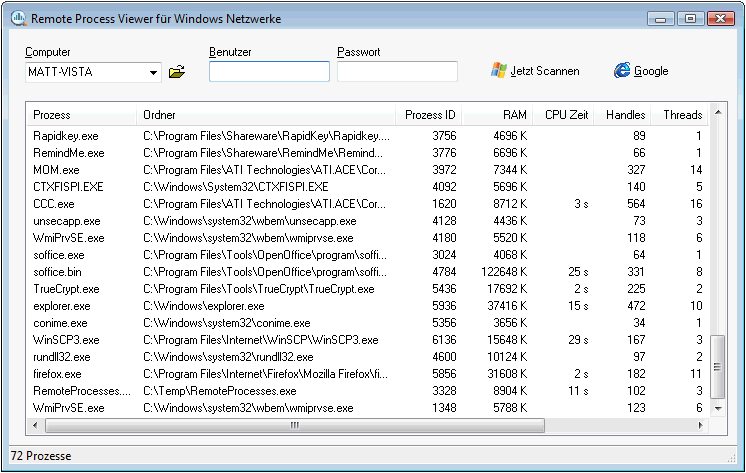Click the 37416 K RAM value

pos(507,306)
